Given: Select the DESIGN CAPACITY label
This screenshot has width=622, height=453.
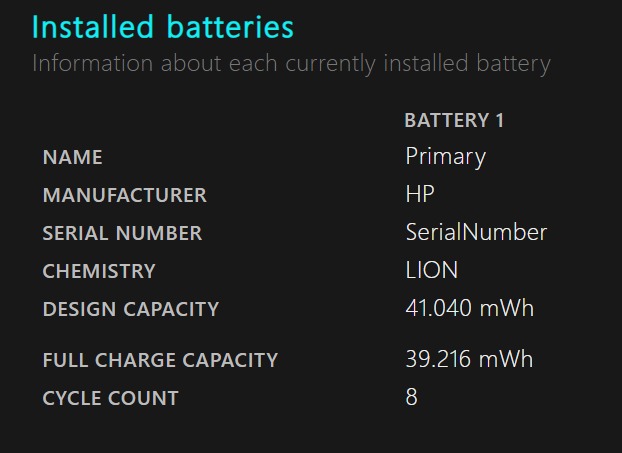Looking at the screenshot, I should click(x=130, y=310).
